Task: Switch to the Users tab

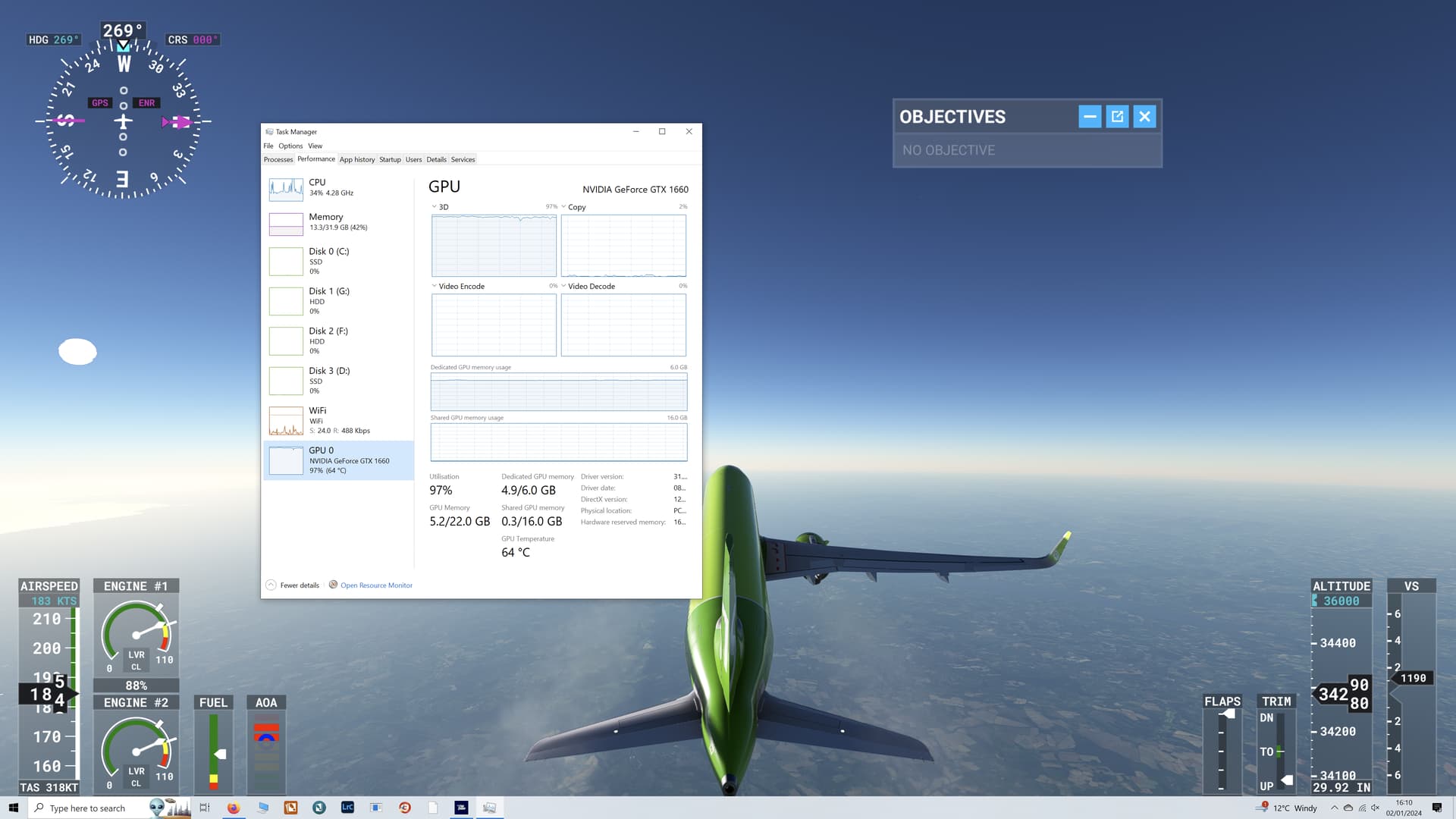Action: click(413, 159)
